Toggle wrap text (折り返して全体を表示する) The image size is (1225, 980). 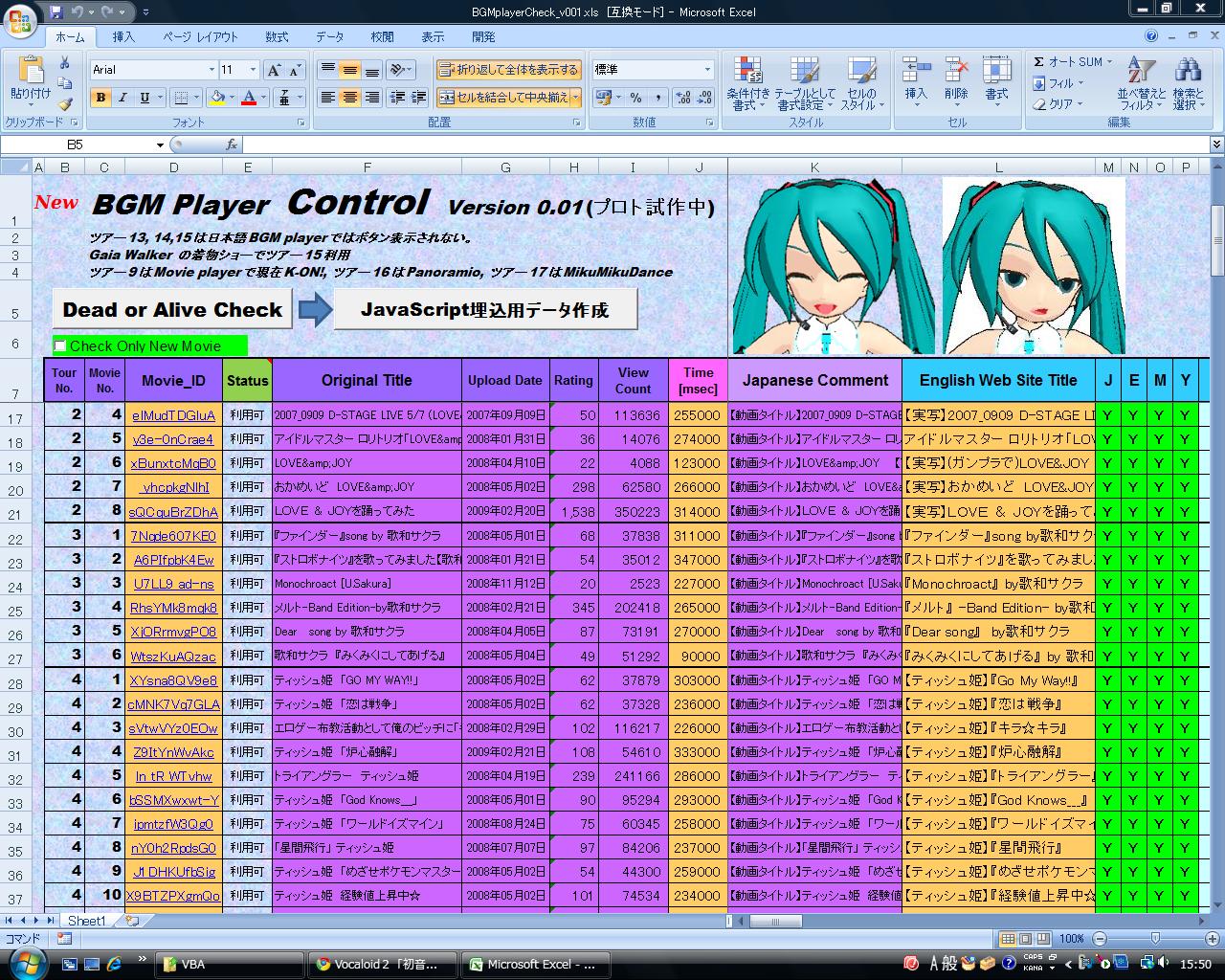click(509, 70)
